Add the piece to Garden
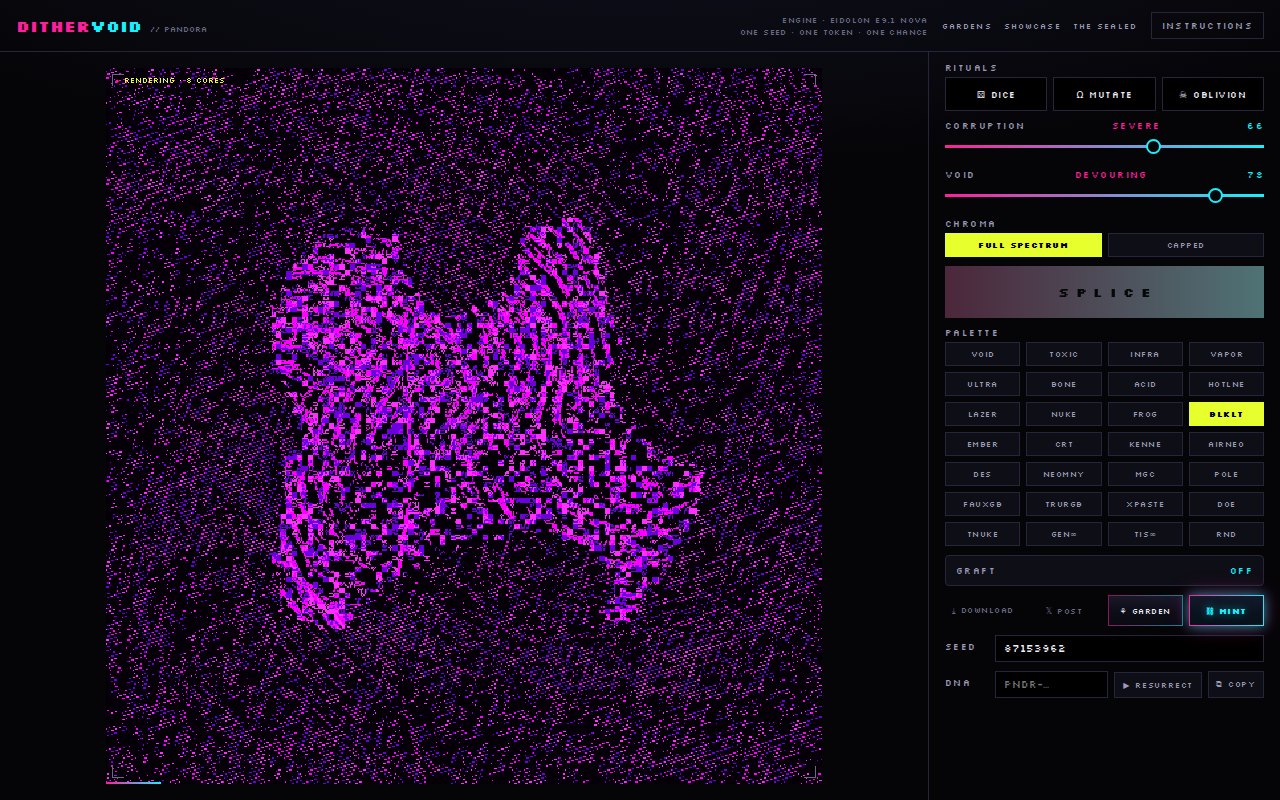Viewport: 1280px width, 800px height. [x=1145, y=611]
